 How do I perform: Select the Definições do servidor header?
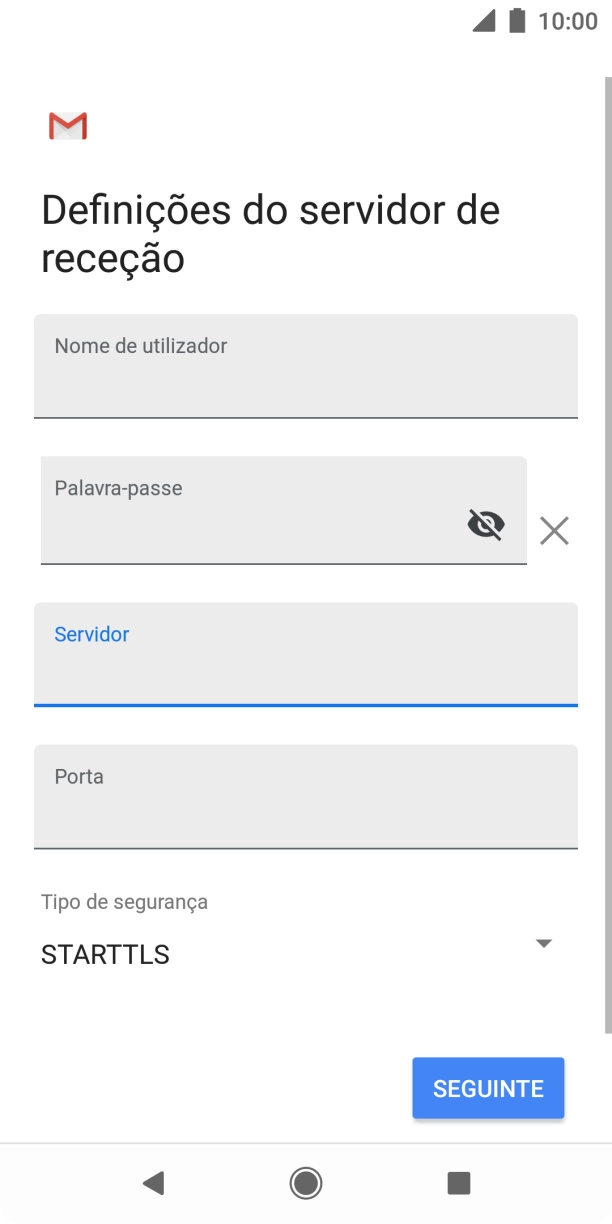click(x=270, y=233)
